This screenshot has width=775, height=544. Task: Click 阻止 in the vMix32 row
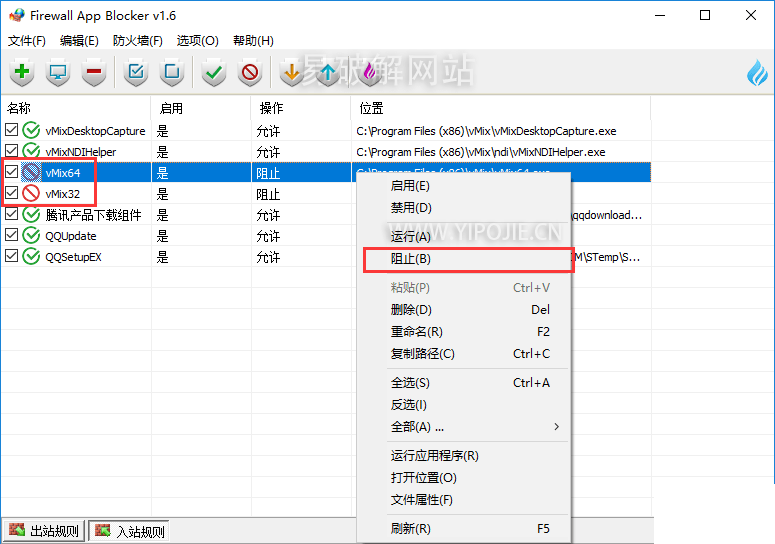(268, 194)
